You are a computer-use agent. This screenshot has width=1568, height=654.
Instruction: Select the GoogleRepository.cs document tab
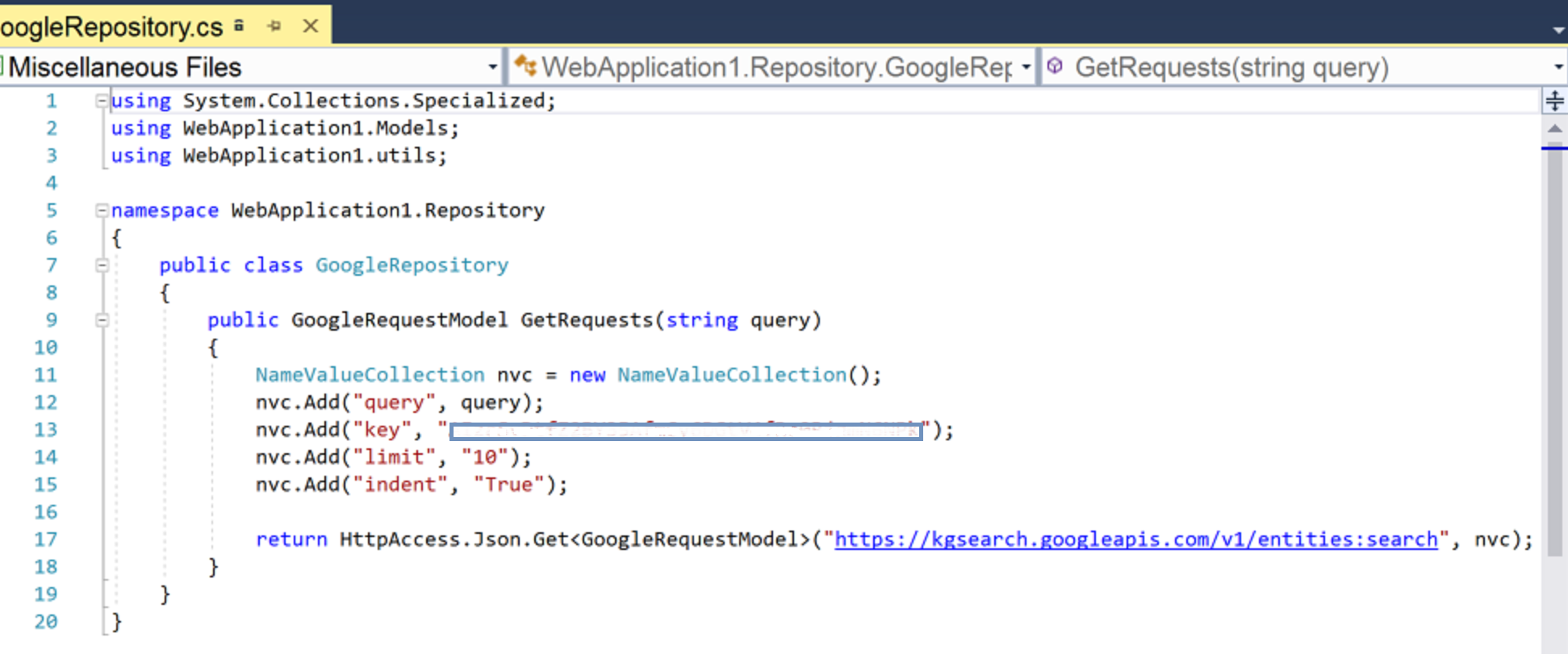pyautogui.click(x=111, y=27)
